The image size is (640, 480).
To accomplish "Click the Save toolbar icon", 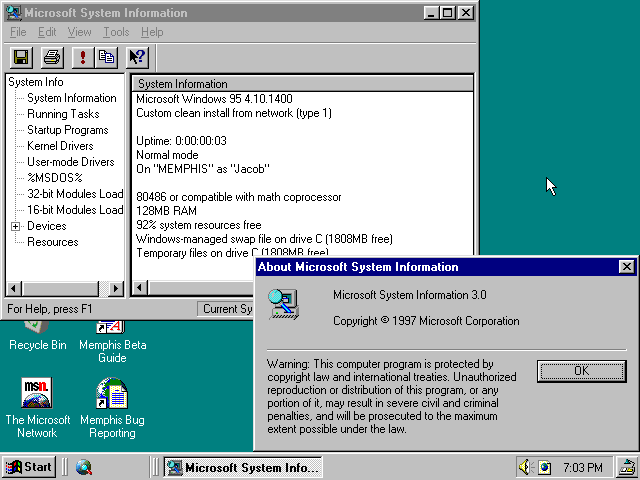I will tap(21, 57).
